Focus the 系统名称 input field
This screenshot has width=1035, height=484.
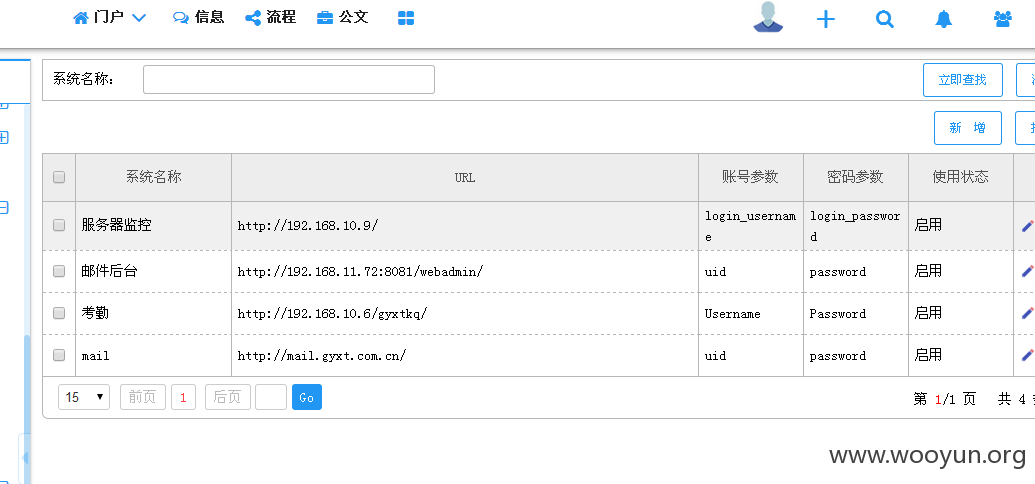pos(288,79)
